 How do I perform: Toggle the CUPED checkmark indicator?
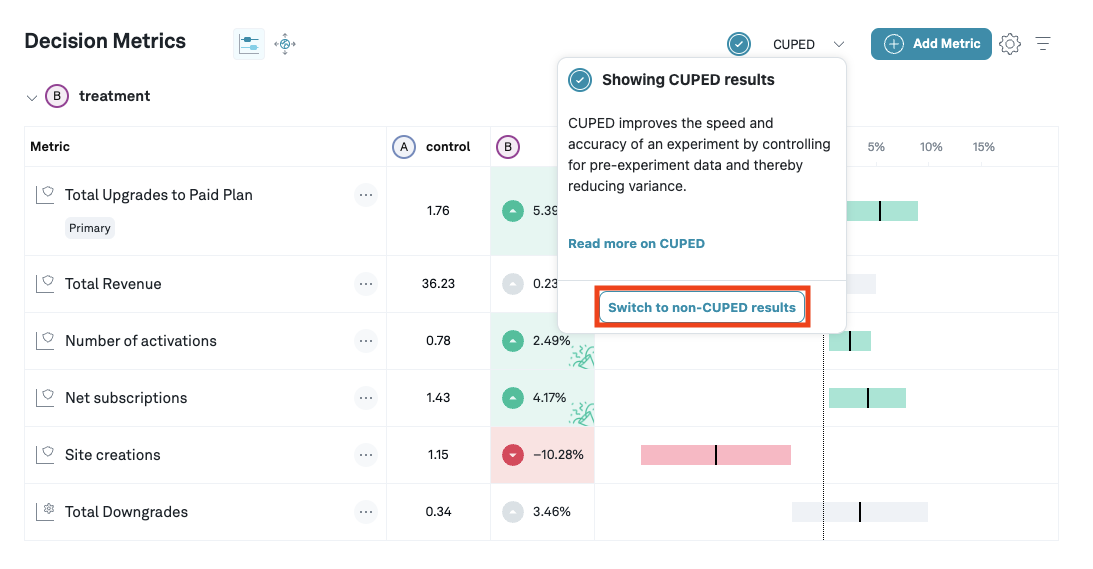(x=738, y=44)
